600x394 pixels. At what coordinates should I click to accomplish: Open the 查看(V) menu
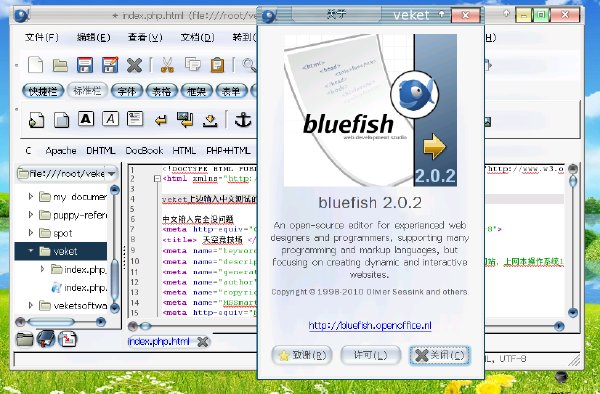coord(145,37)
